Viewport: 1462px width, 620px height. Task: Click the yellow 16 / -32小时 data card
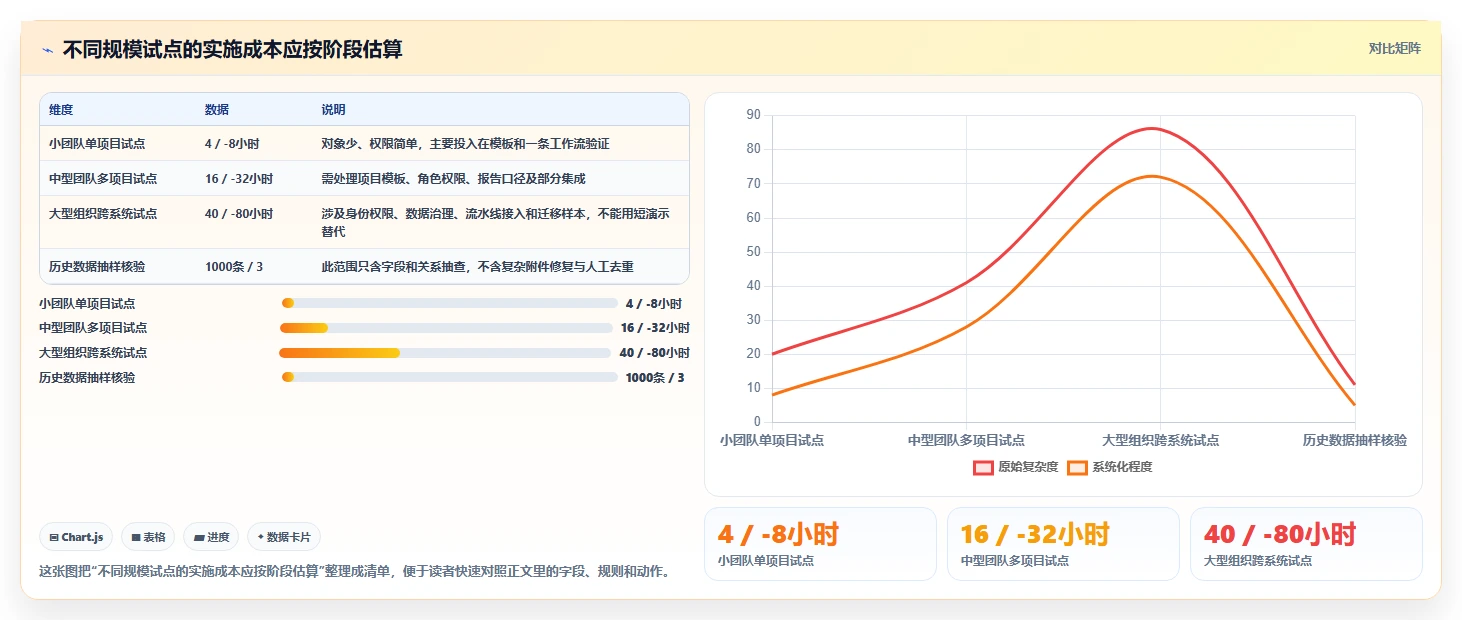tap(1063, 544)
